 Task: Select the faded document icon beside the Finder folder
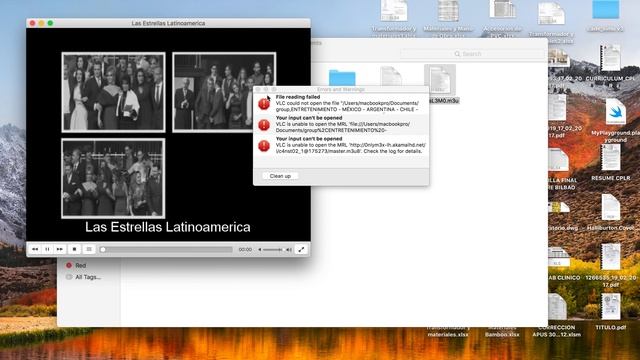[x=391, y=77]
